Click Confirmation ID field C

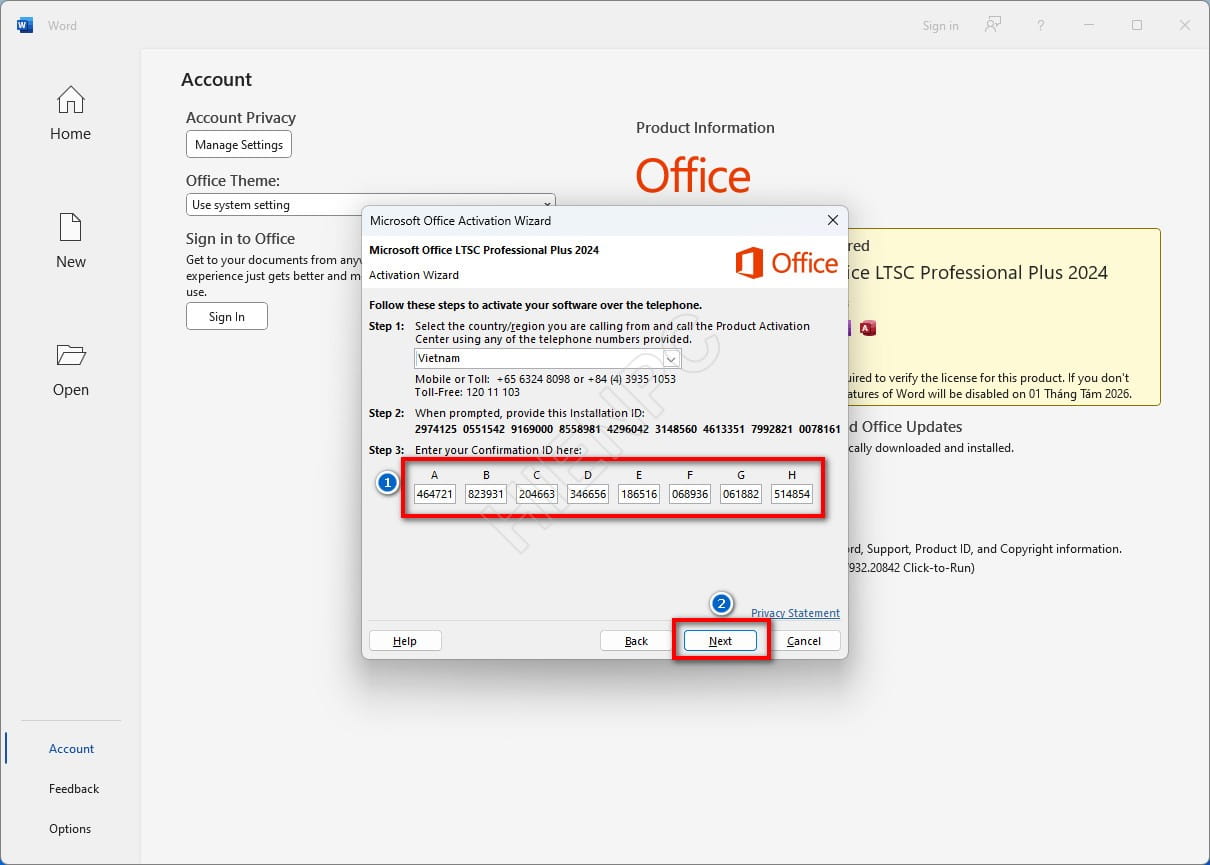click(x=537, y=494)
